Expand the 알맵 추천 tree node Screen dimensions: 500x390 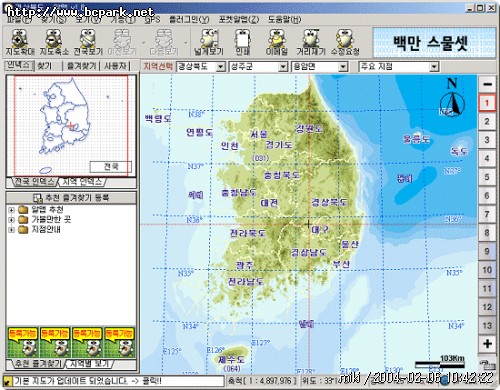(12, 210)
